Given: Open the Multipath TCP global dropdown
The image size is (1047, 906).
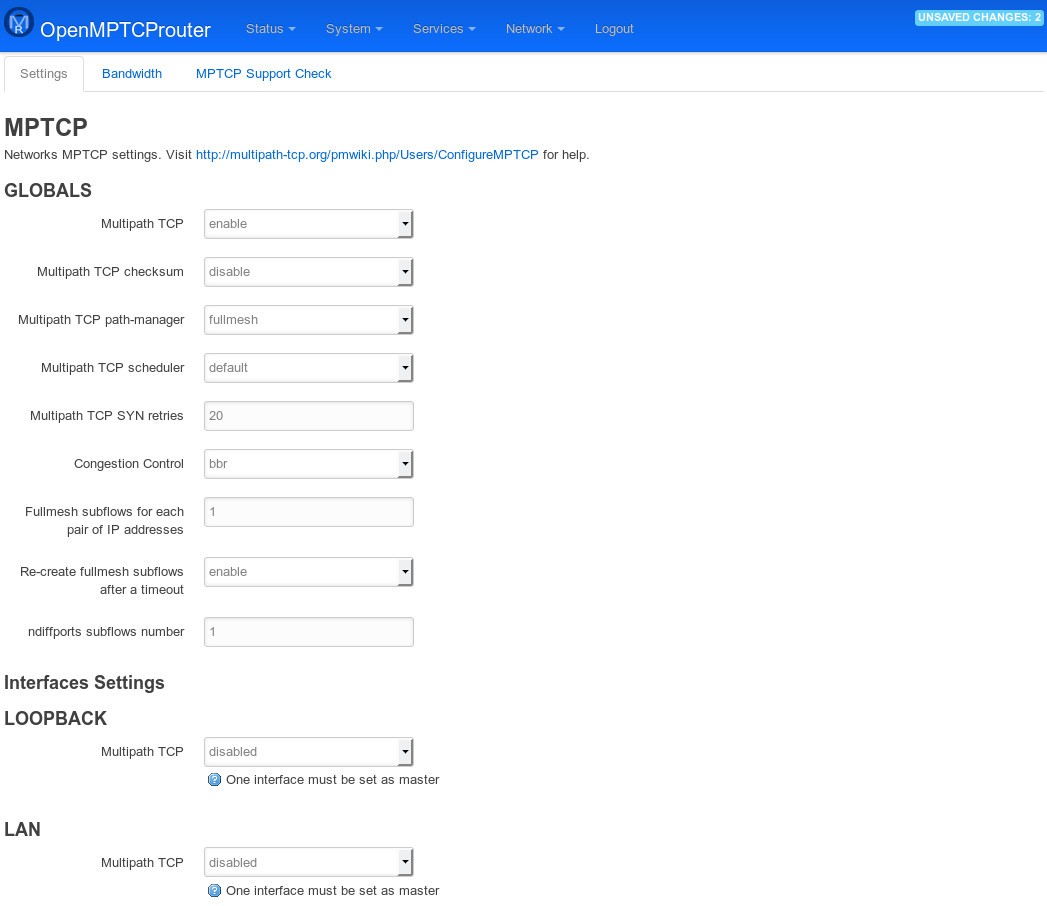Looking at the screenshot, I should coord(308,224).
